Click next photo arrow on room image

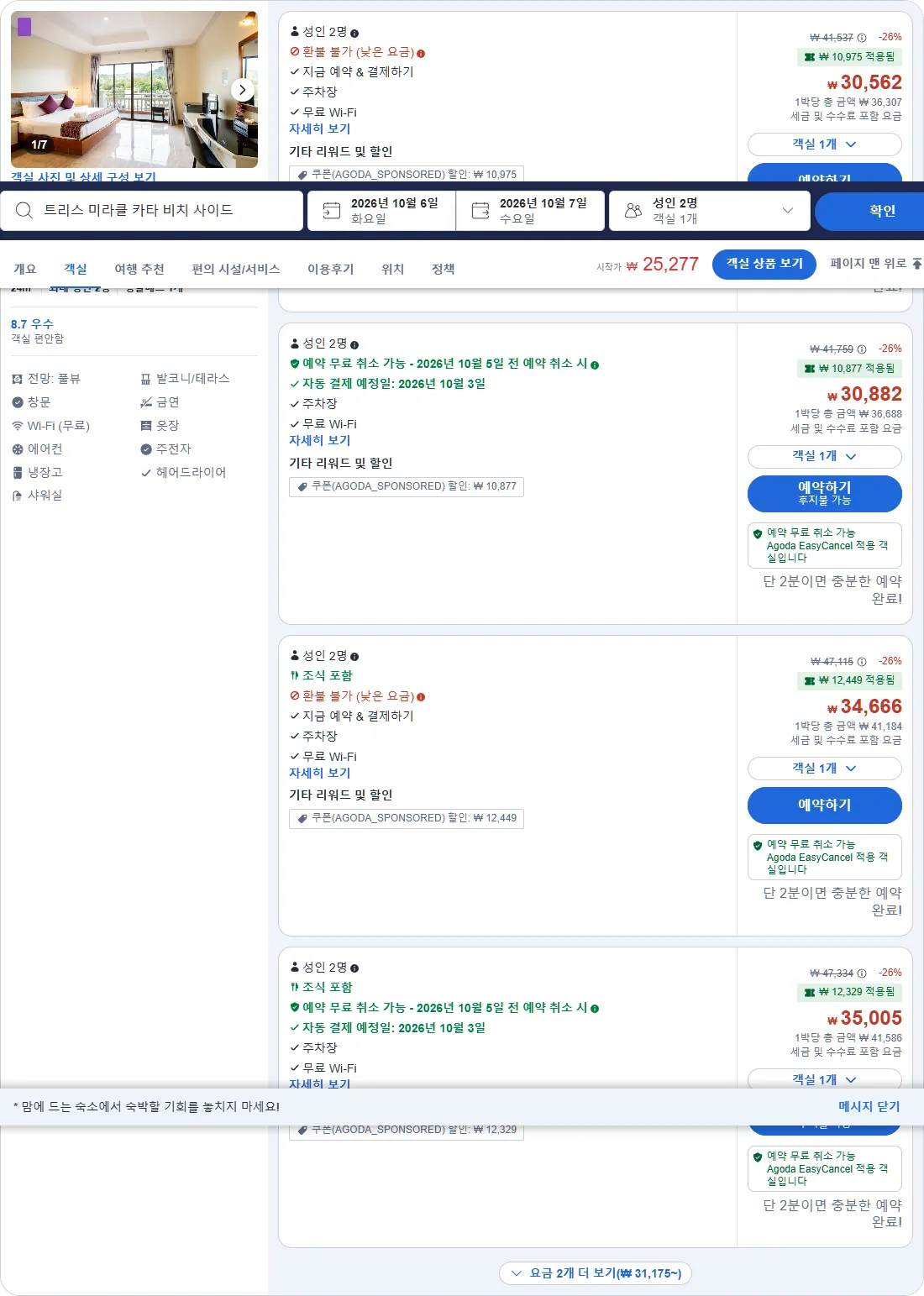click(x=242, y=89)
